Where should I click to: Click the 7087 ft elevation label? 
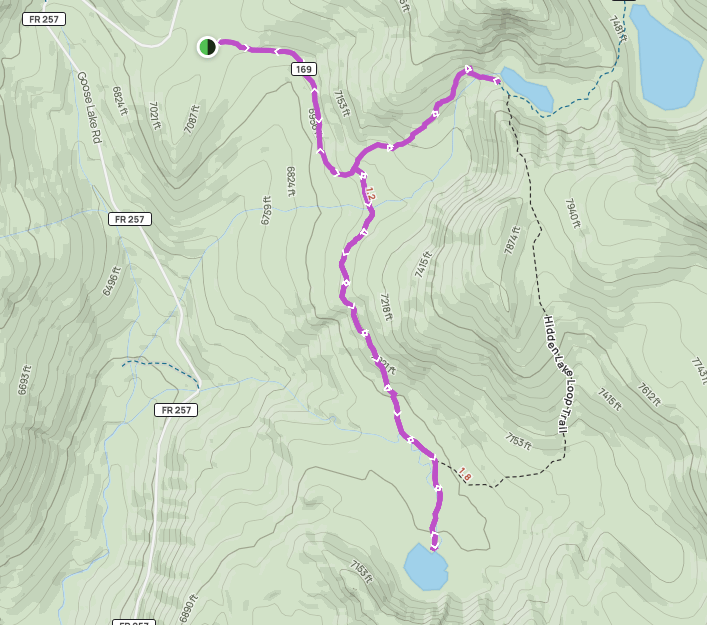click(191, 119)
